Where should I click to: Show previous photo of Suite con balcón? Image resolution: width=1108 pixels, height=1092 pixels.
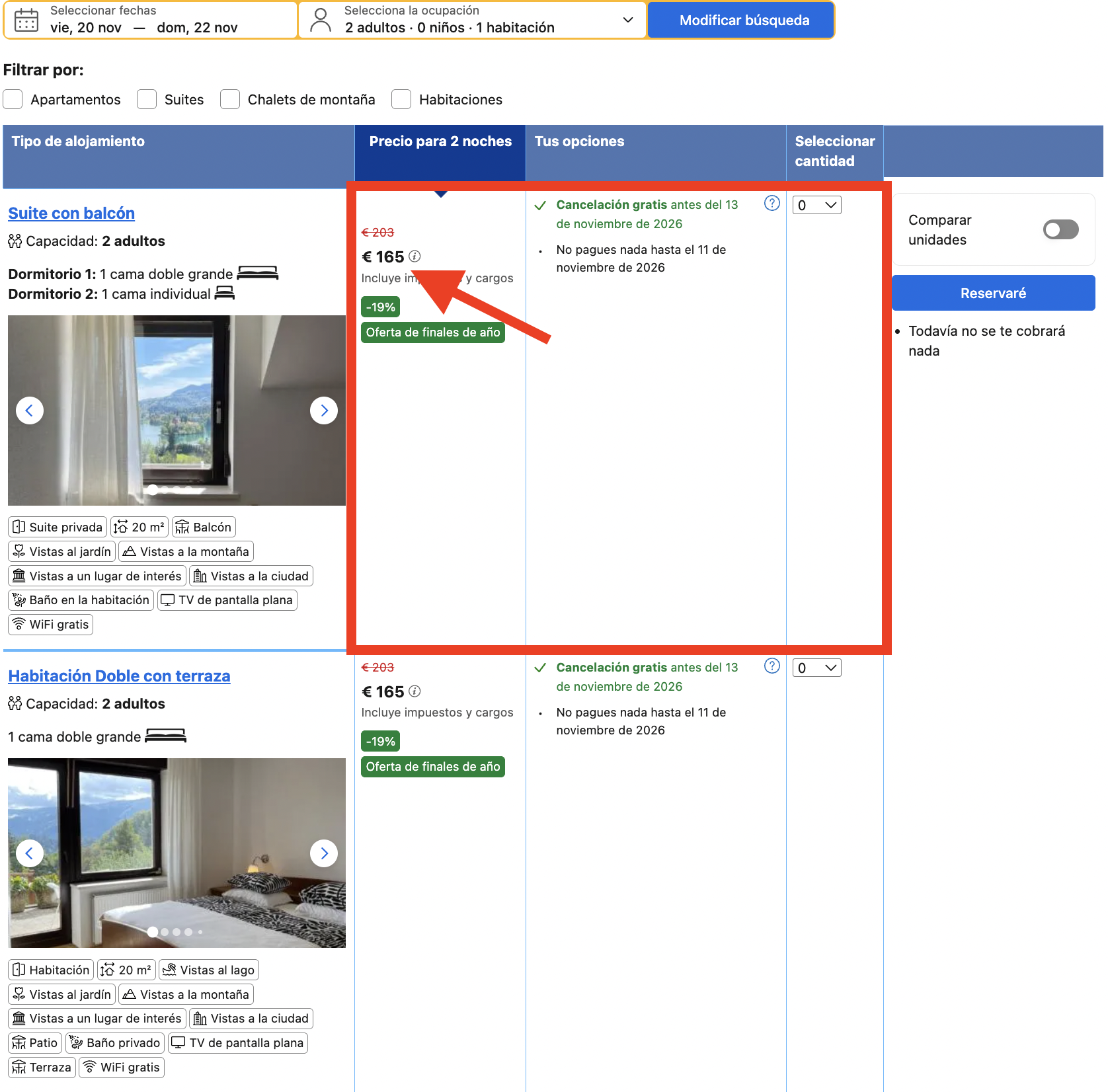[30, 410]
